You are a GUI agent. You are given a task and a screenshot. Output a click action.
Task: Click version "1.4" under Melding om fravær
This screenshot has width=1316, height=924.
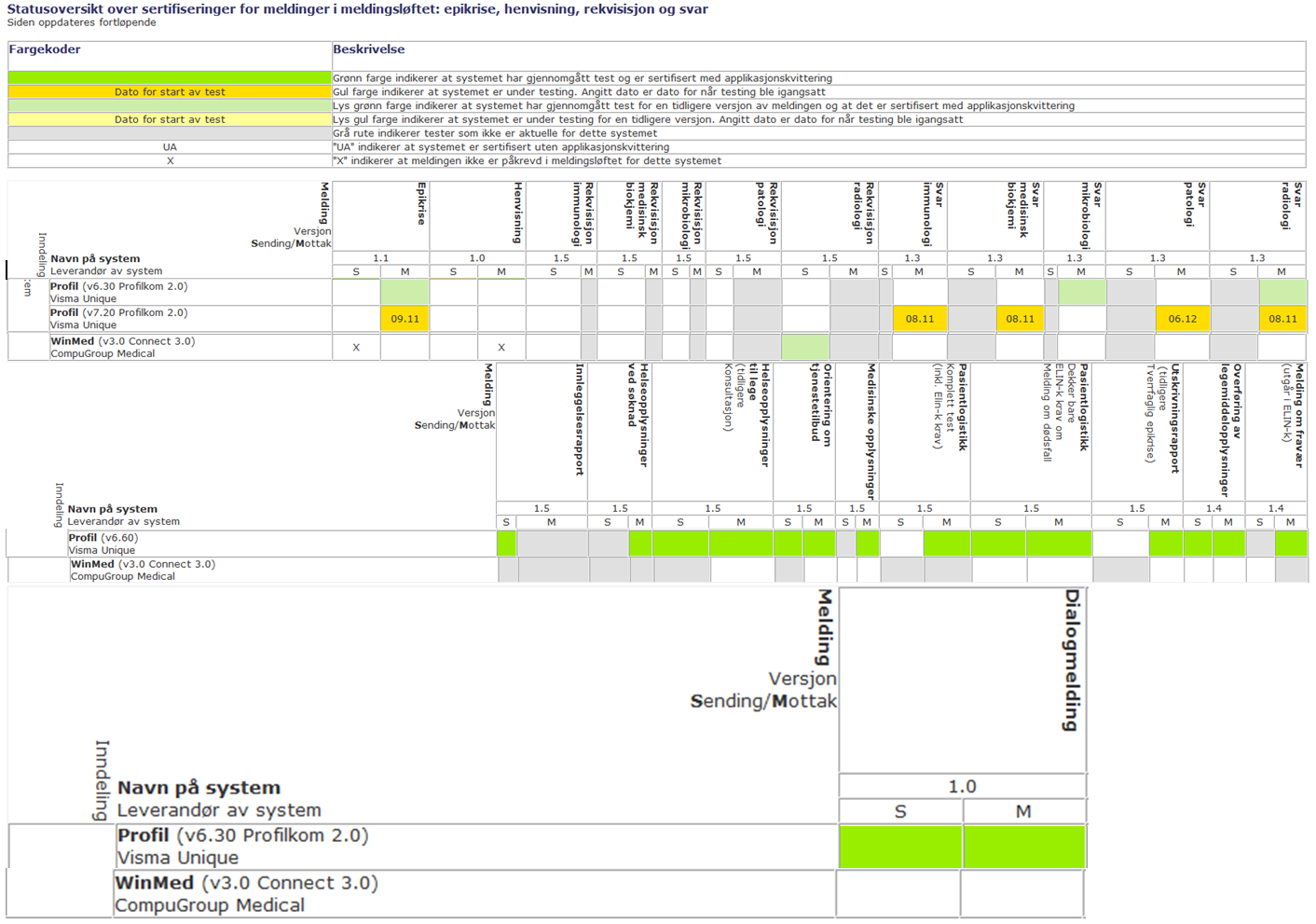(1276, 508)
